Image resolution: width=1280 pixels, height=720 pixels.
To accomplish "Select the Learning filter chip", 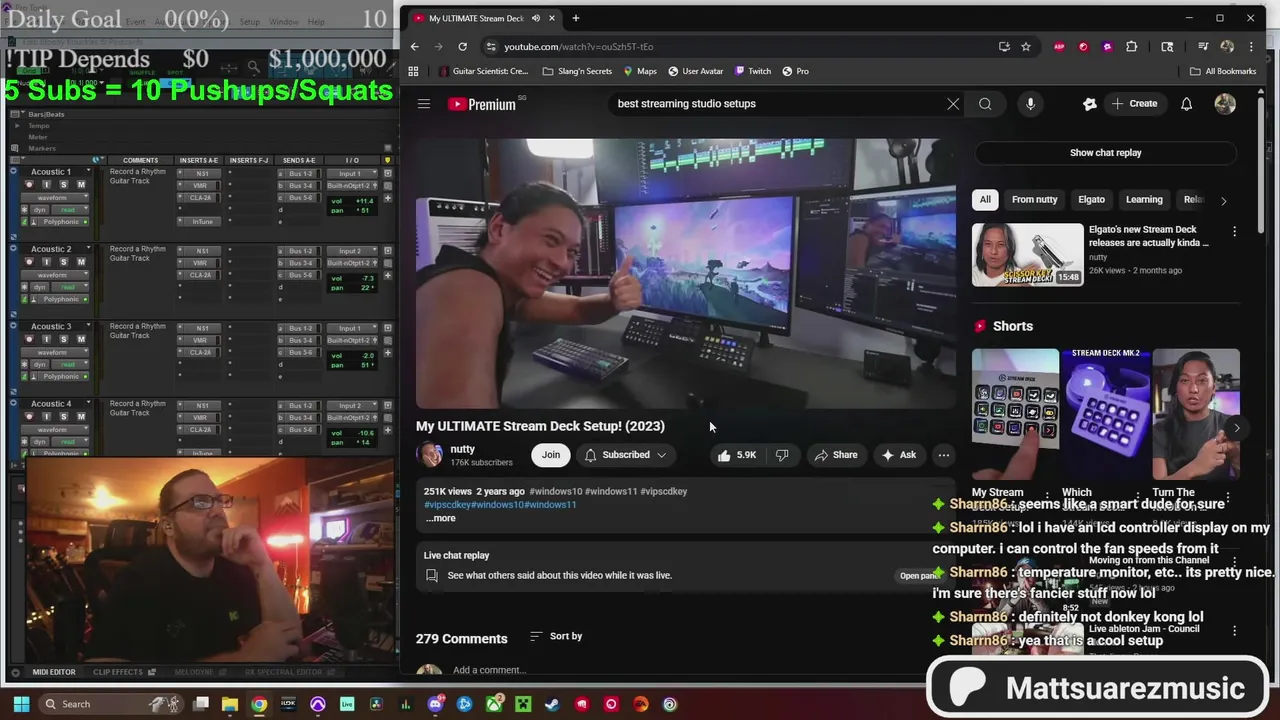I will pyautogui.click(x=1144, y=200).
